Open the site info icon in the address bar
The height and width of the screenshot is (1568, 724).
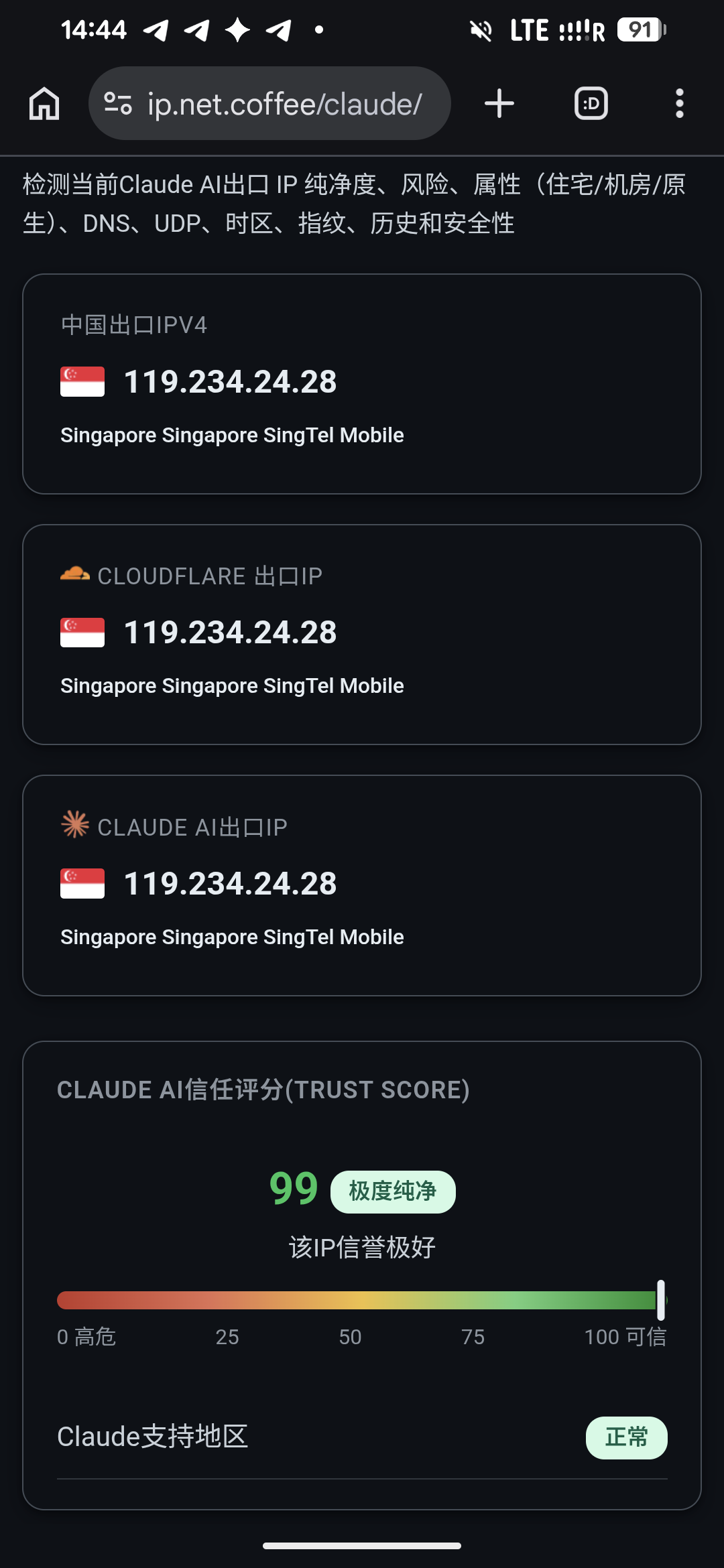pos(118,103)
